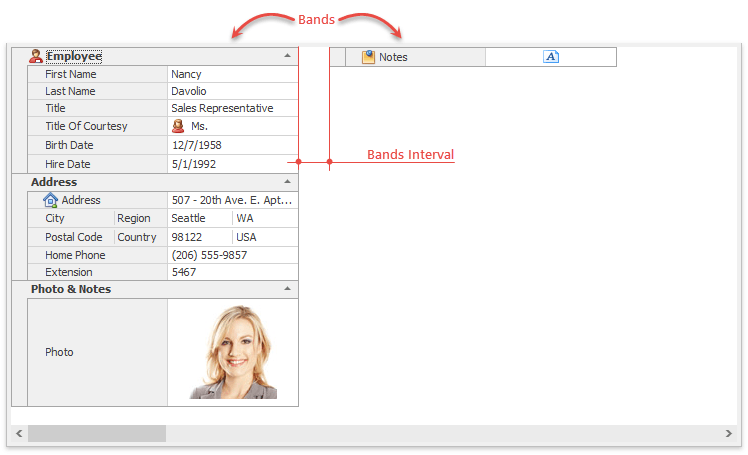The width and height of the screenshot is (748, 455).
Task: Select the Country label
Action: pyautogui.click(x=137, y=237)
